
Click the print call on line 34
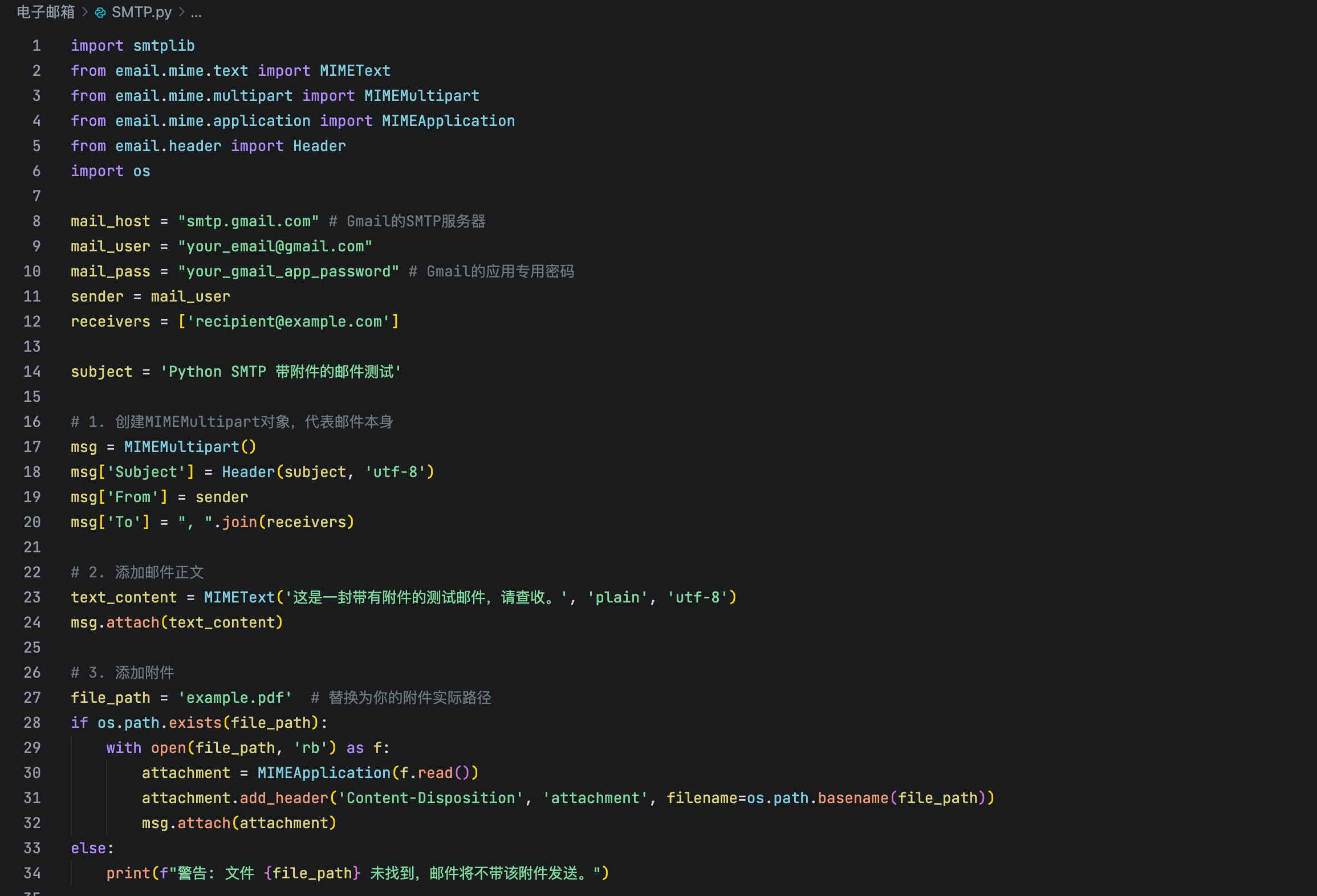pos(128,873)
